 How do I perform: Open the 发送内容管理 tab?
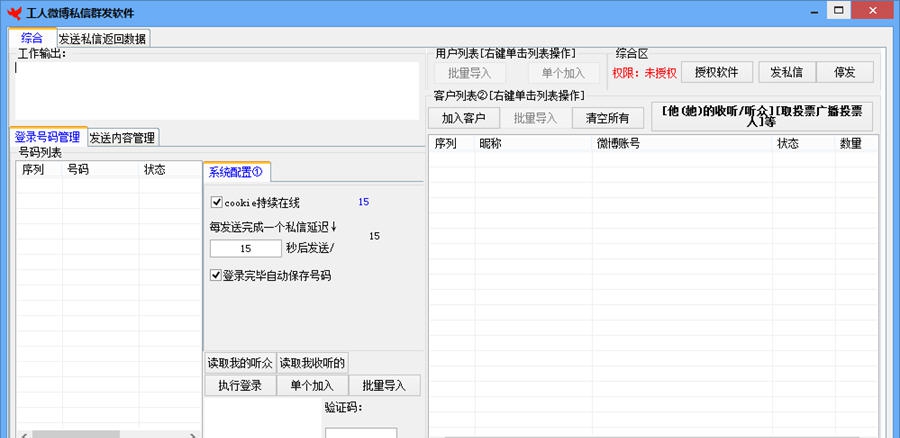point(123,137)
